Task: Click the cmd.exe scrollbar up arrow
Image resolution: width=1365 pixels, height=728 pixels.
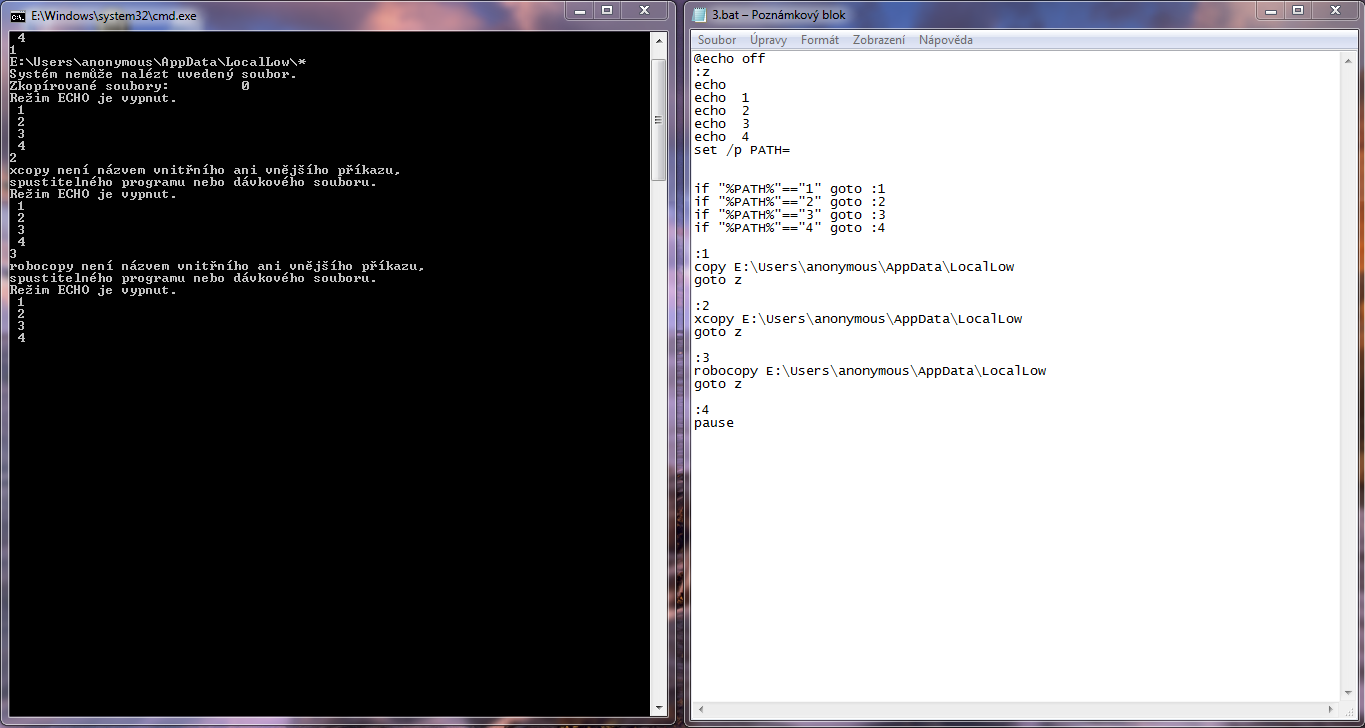Action: pyautogui.click(x=659, y=40)
